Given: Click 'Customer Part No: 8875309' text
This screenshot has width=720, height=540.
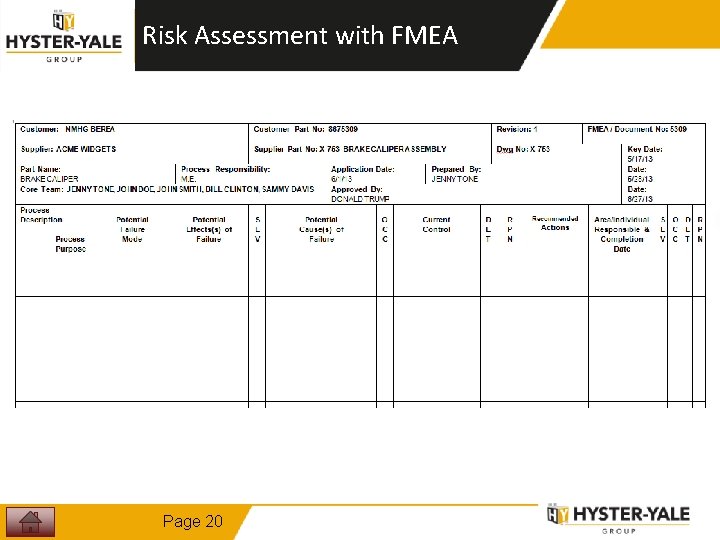Looking at the screenshot, I should click(x=306, y=129).
